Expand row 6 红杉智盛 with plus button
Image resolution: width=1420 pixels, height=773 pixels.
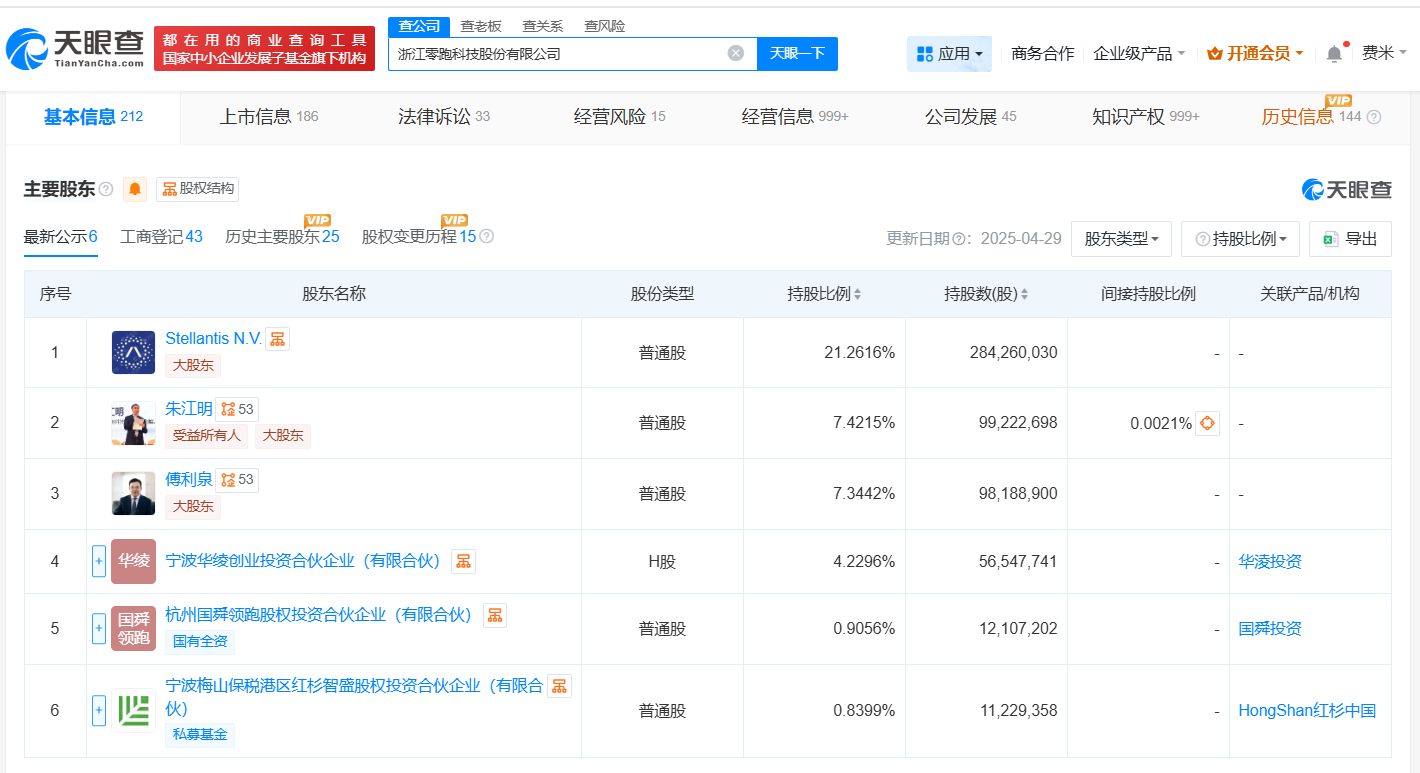coord(99,711)
